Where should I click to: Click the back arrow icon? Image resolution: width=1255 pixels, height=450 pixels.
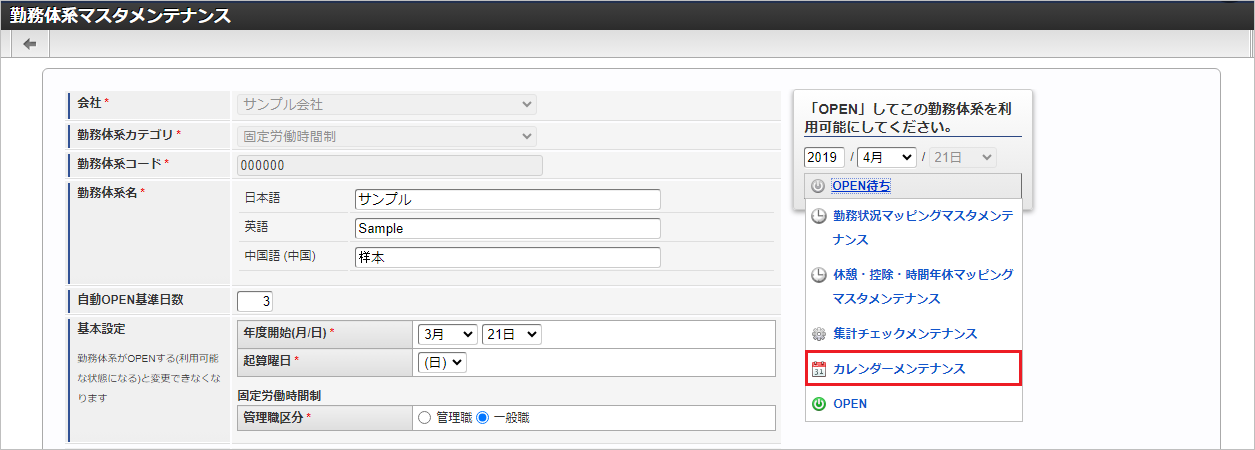pyautogui.click(x=30, y=44)
